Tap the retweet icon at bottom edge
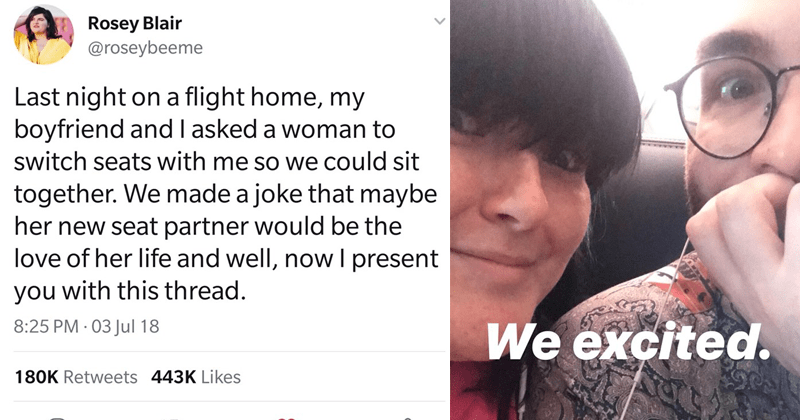Viewport: 800px width, 420px height. [172, 418]
